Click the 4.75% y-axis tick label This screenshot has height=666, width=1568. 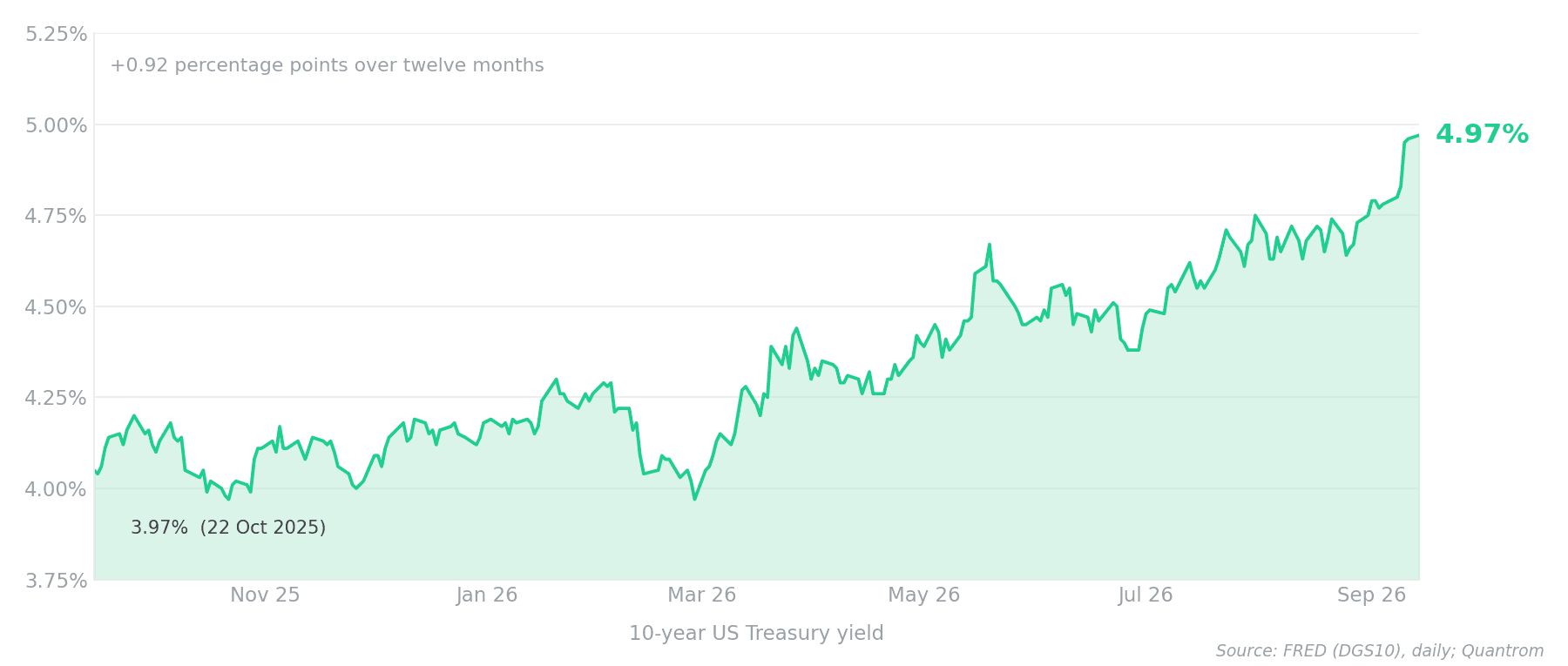(57, 216)
